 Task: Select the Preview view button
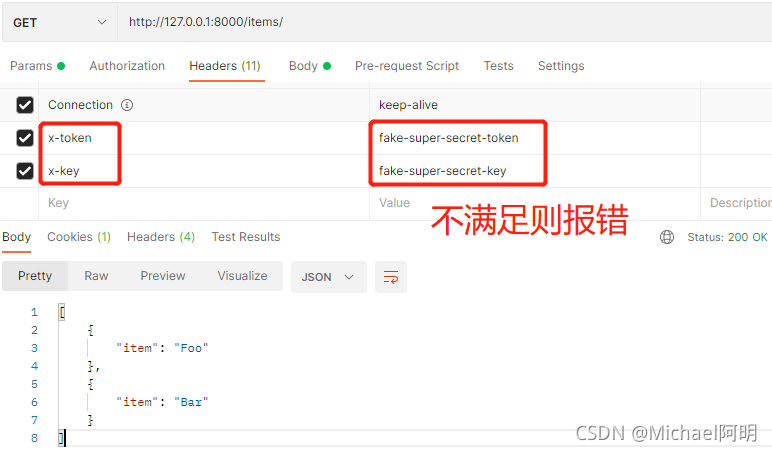click(163, 276)
